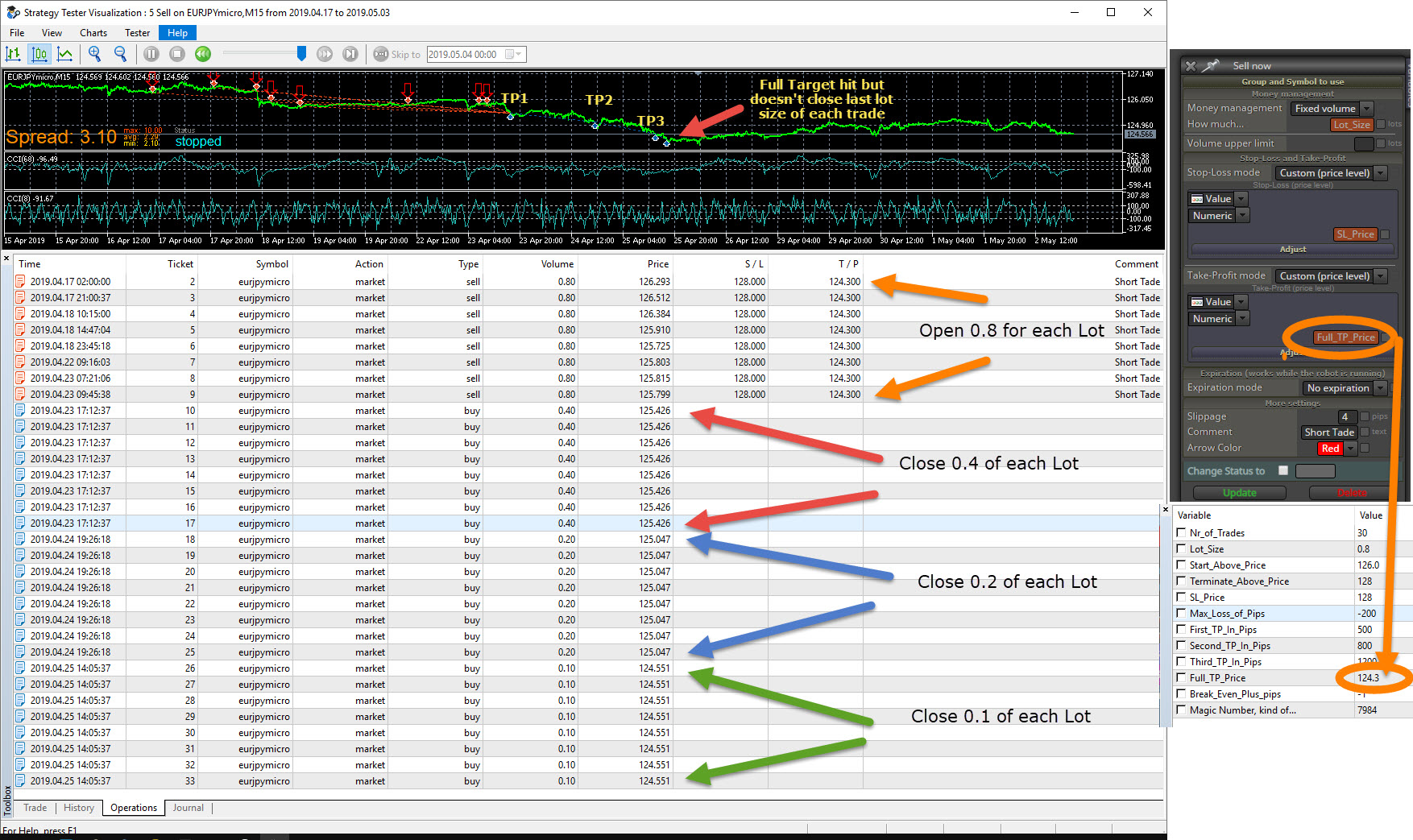
Task: Switch to the Trade tab
Action: point(35,808)
